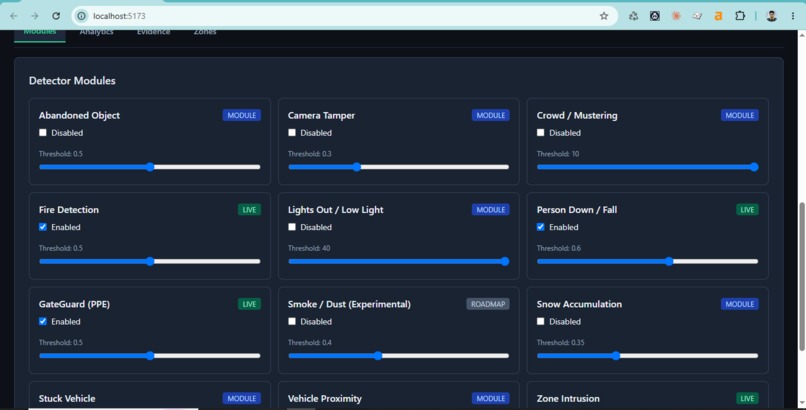Click the 'Zone Intrusion' card title
Viewport: 806px width, 410px height.
click(568, 398)
